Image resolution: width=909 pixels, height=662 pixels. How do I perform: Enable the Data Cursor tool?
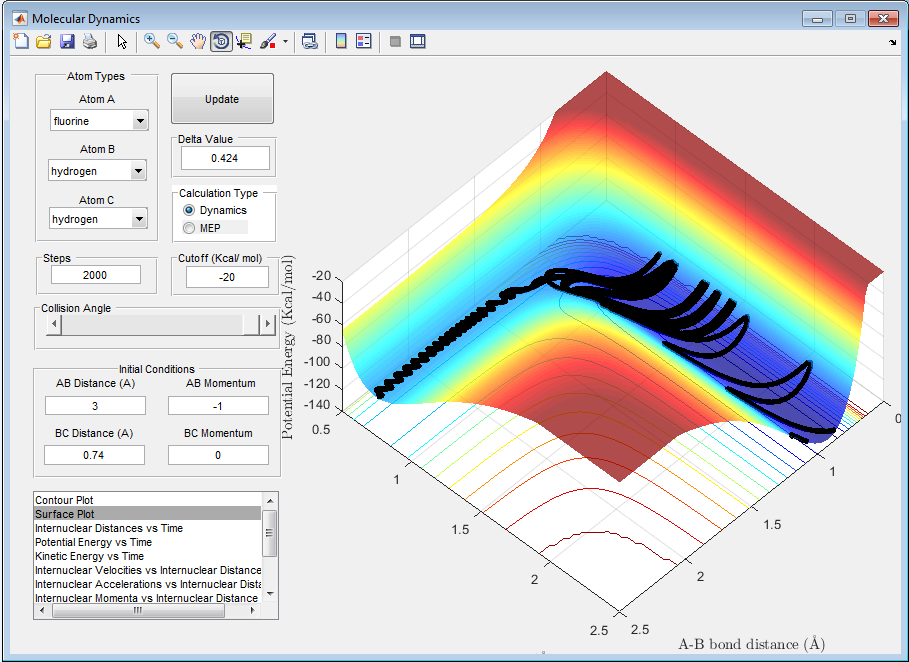[x=244, y=41]
